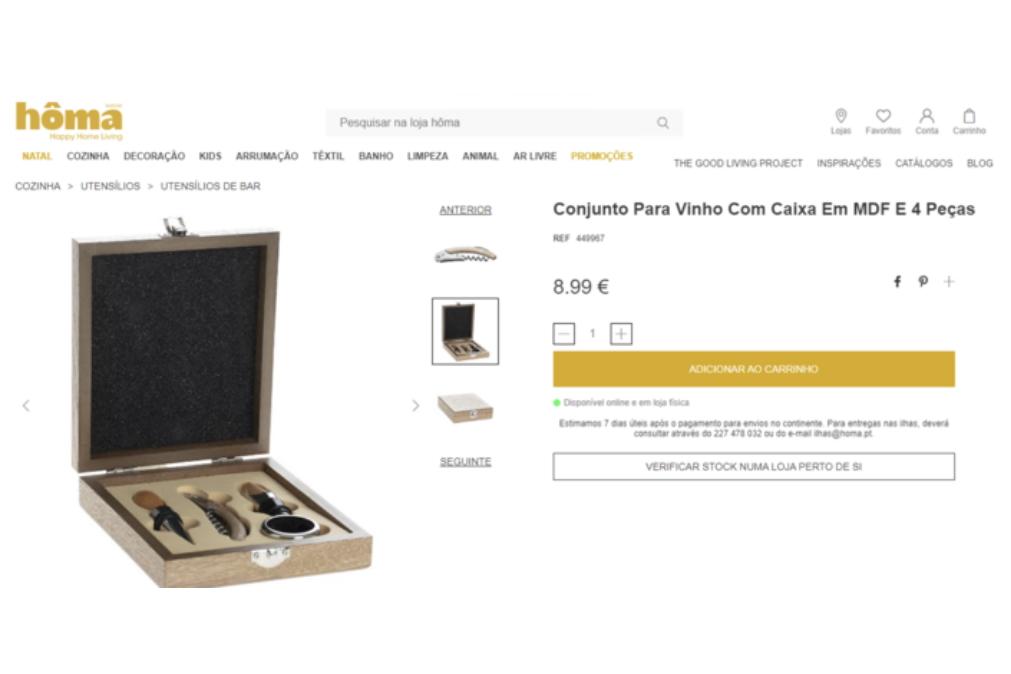
Task: Open the COZINHA menu
Action: [x=88, y=156]
